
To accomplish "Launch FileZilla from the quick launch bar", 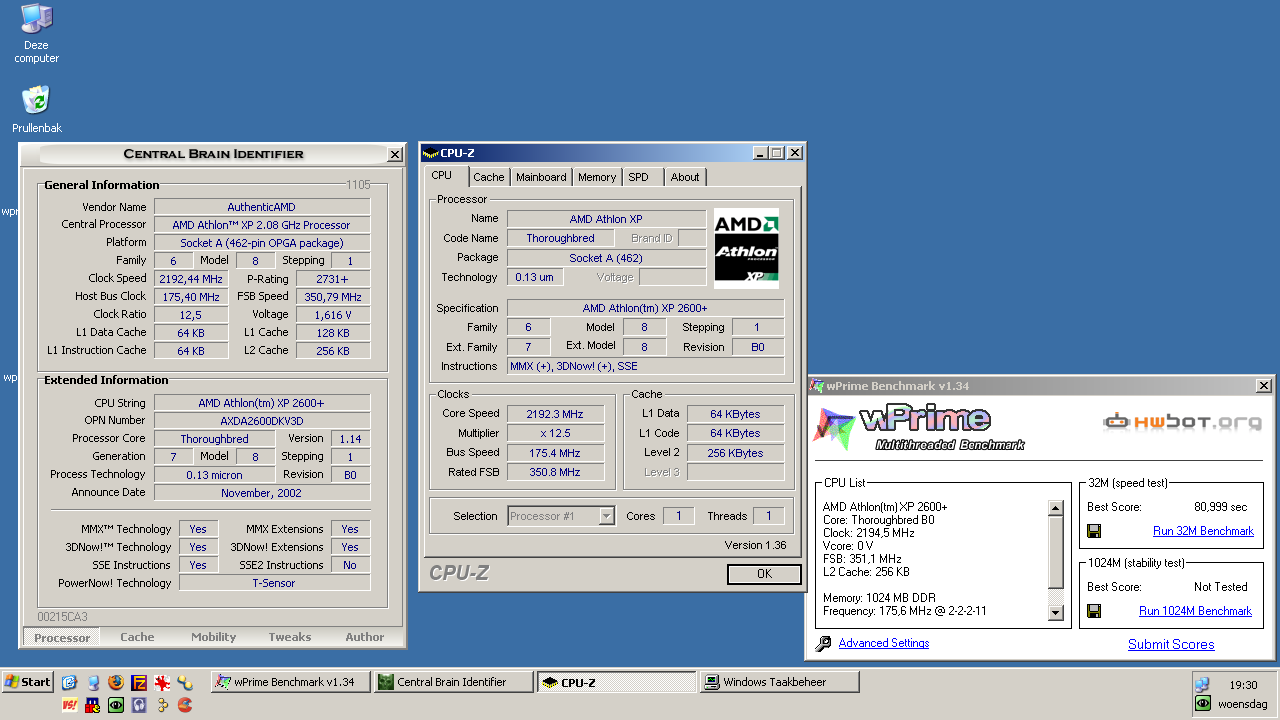I will [139, 682].
